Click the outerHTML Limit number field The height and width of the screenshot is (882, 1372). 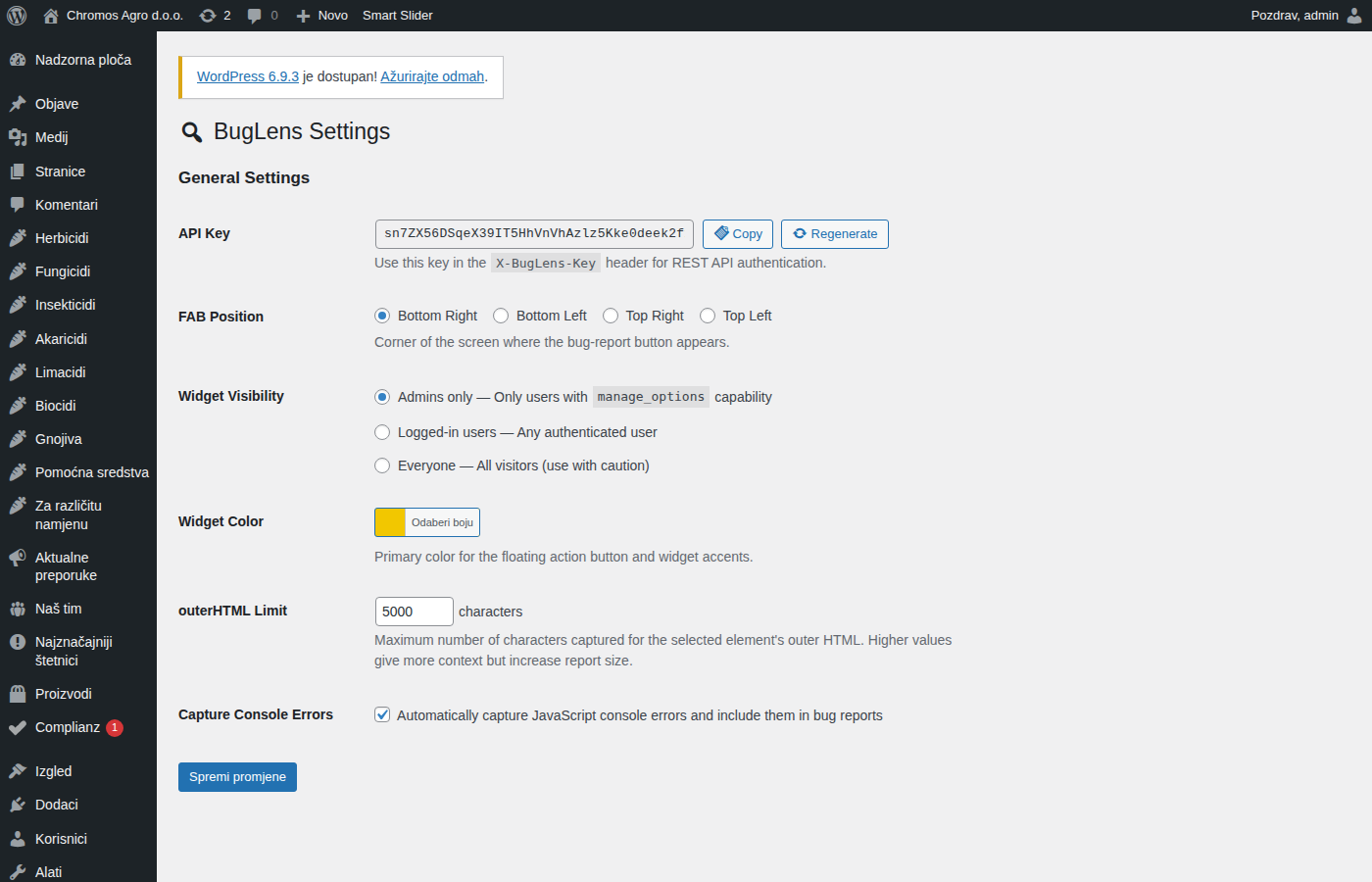click(415, 612)
